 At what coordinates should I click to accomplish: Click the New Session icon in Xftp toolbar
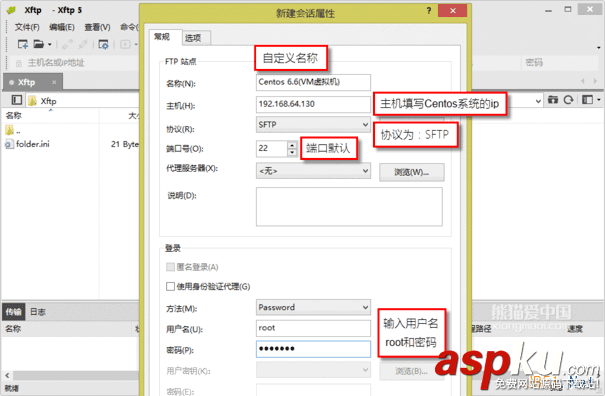[x=23, y=44]
